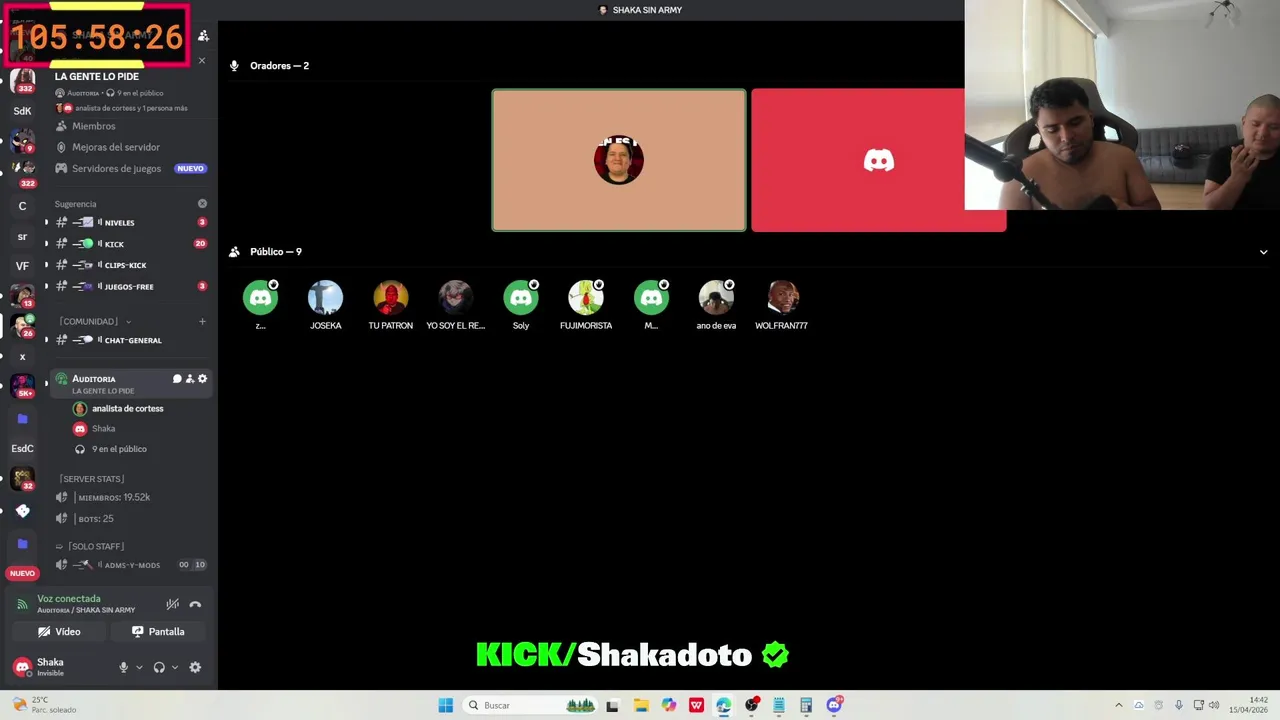Click TU PATRON audience avatar
This screenshot has width=1280, height=720.
click(390, 298)
